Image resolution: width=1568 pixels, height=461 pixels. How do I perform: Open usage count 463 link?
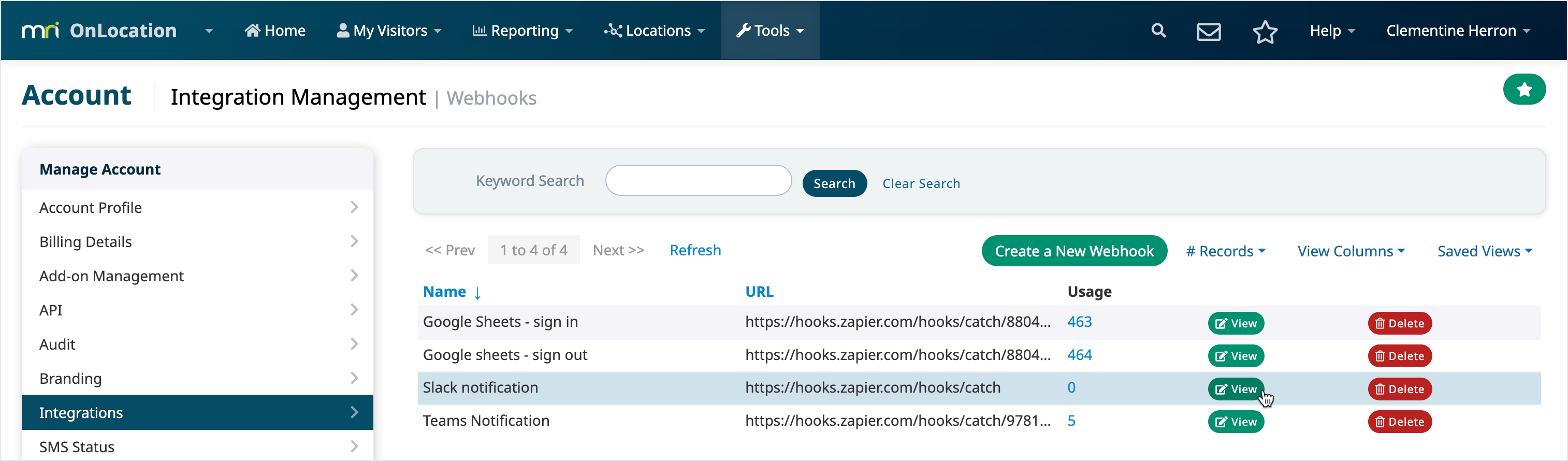1079,322
